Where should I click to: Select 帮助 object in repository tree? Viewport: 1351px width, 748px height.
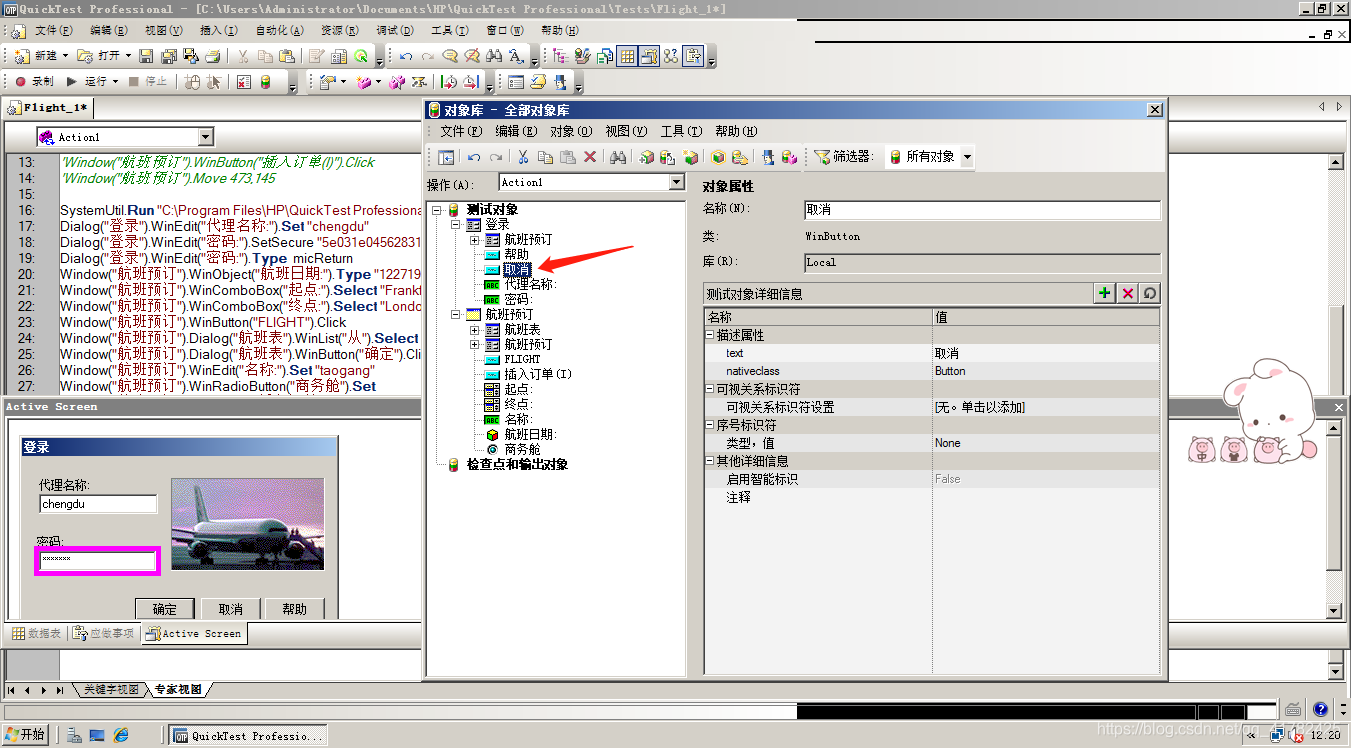click(x=516, y=254)
